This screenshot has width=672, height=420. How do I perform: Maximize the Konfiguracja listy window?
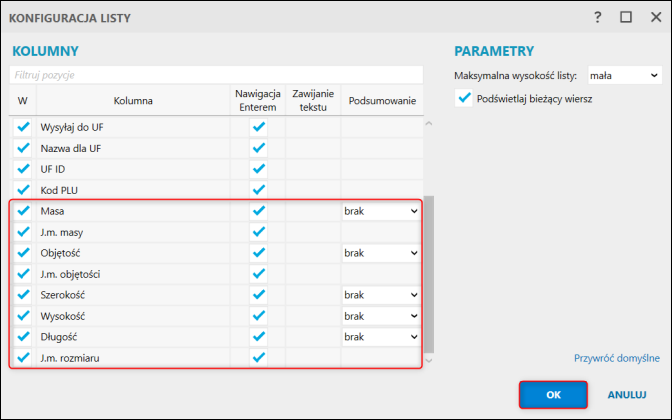[x=626, y=17]
